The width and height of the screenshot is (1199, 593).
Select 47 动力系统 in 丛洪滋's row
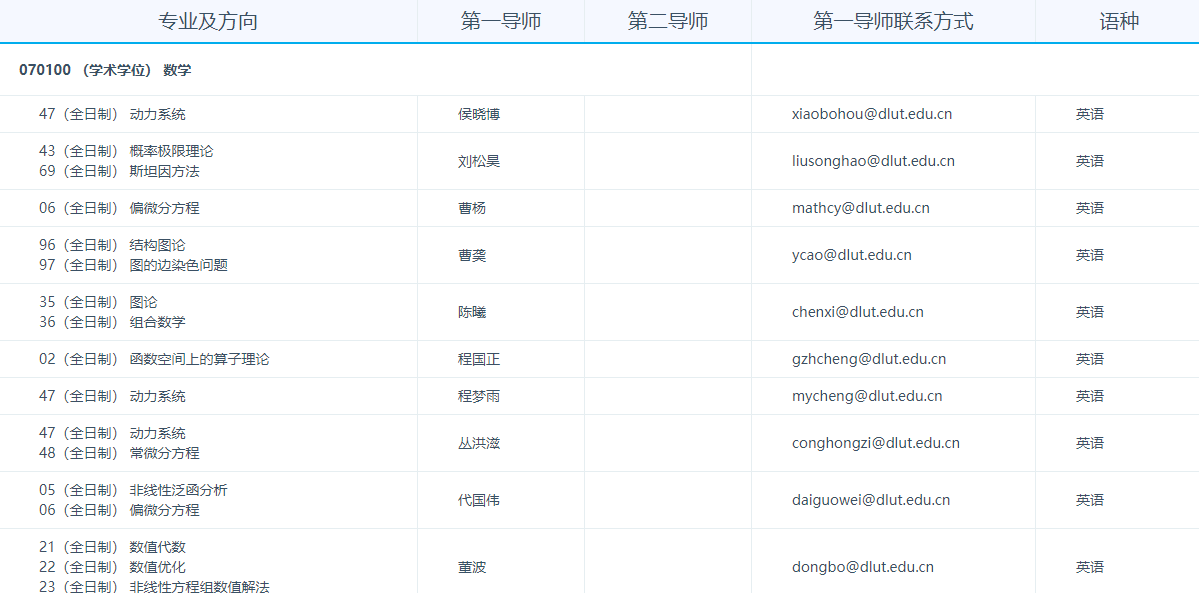click(112, 433)
